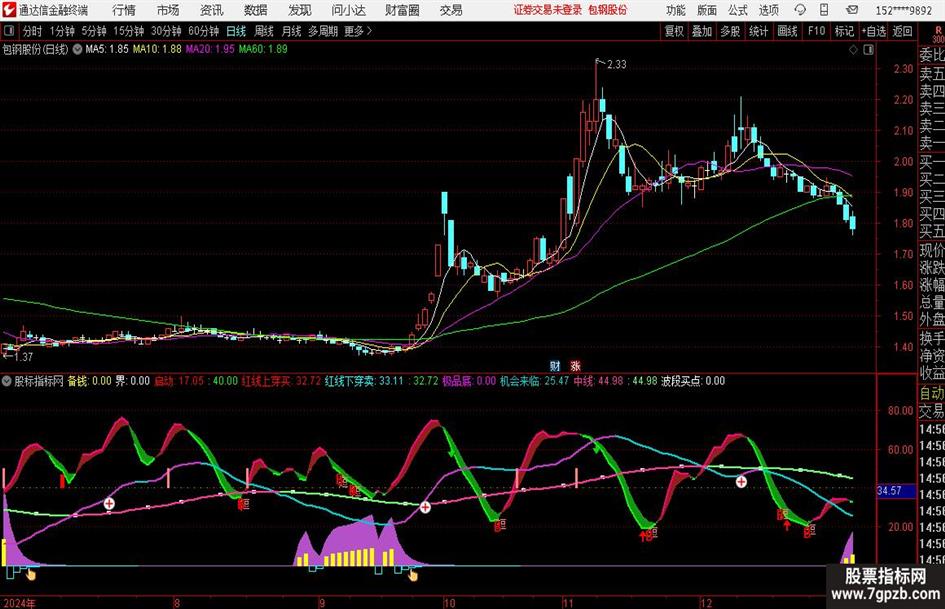Open the 交易 menu
This screenshot has height=609, width=945.
pyautogui.click(x=451, y=10)
